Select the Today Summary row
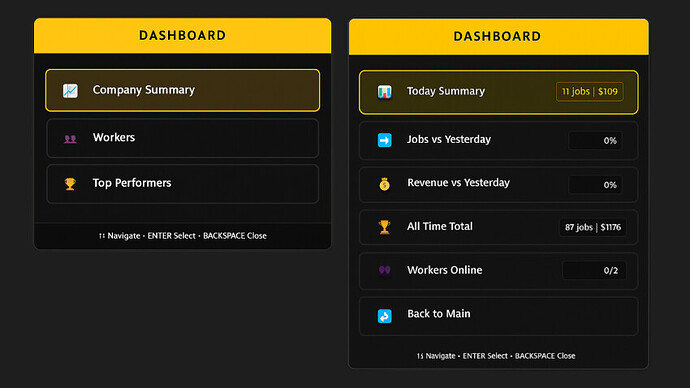Viewport: 690px width, 388px height. [499, 92]
